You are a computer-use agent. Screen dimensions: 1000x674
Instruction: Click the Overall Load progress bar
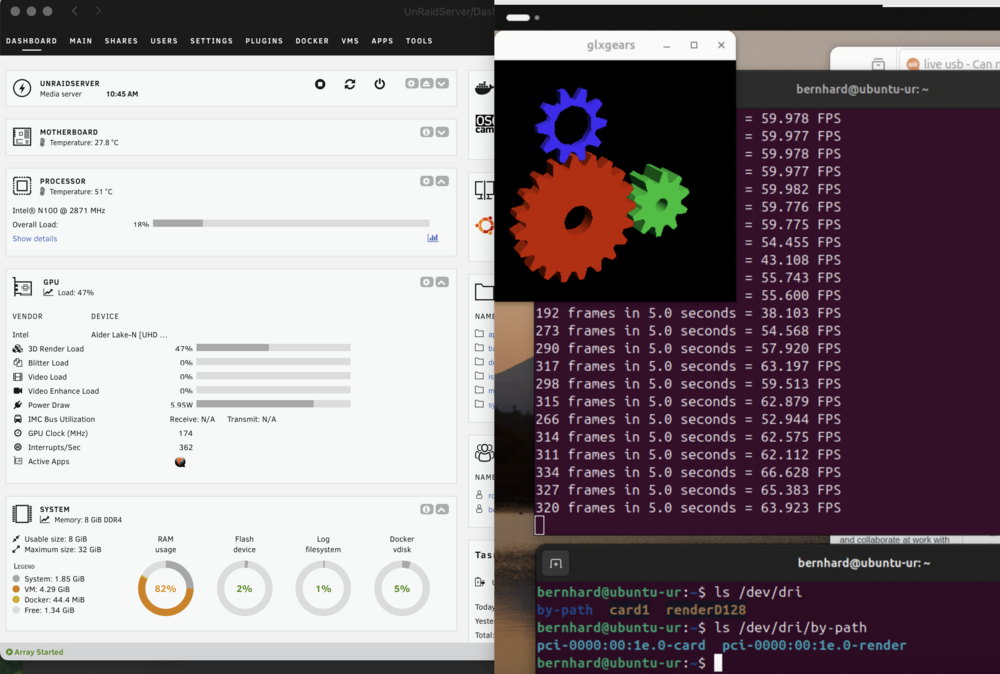click(291, 223)
